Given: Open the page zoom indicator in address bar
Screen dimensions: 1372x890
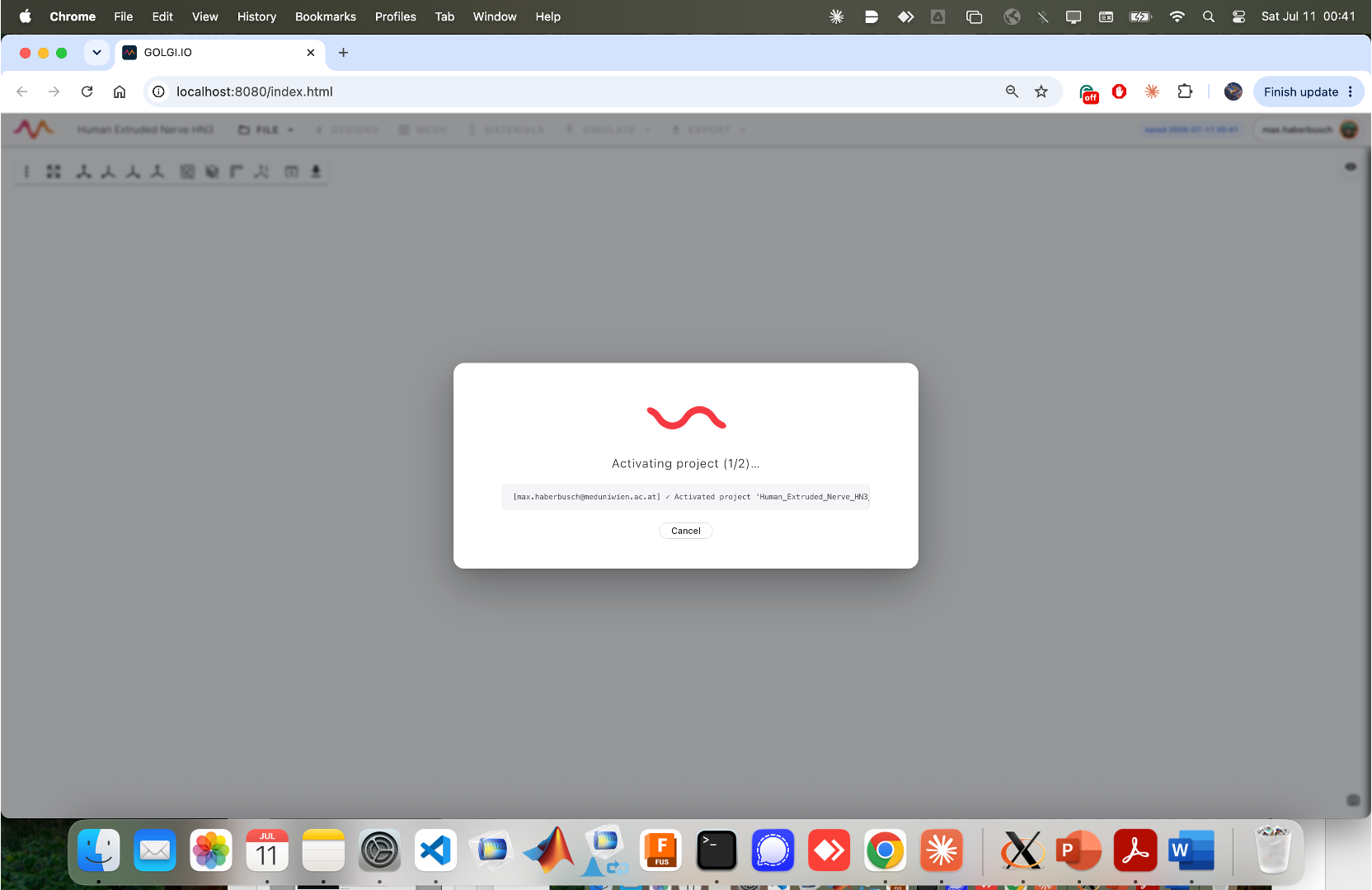Looking at the screenshot, I should click(x=1012, y=91).
